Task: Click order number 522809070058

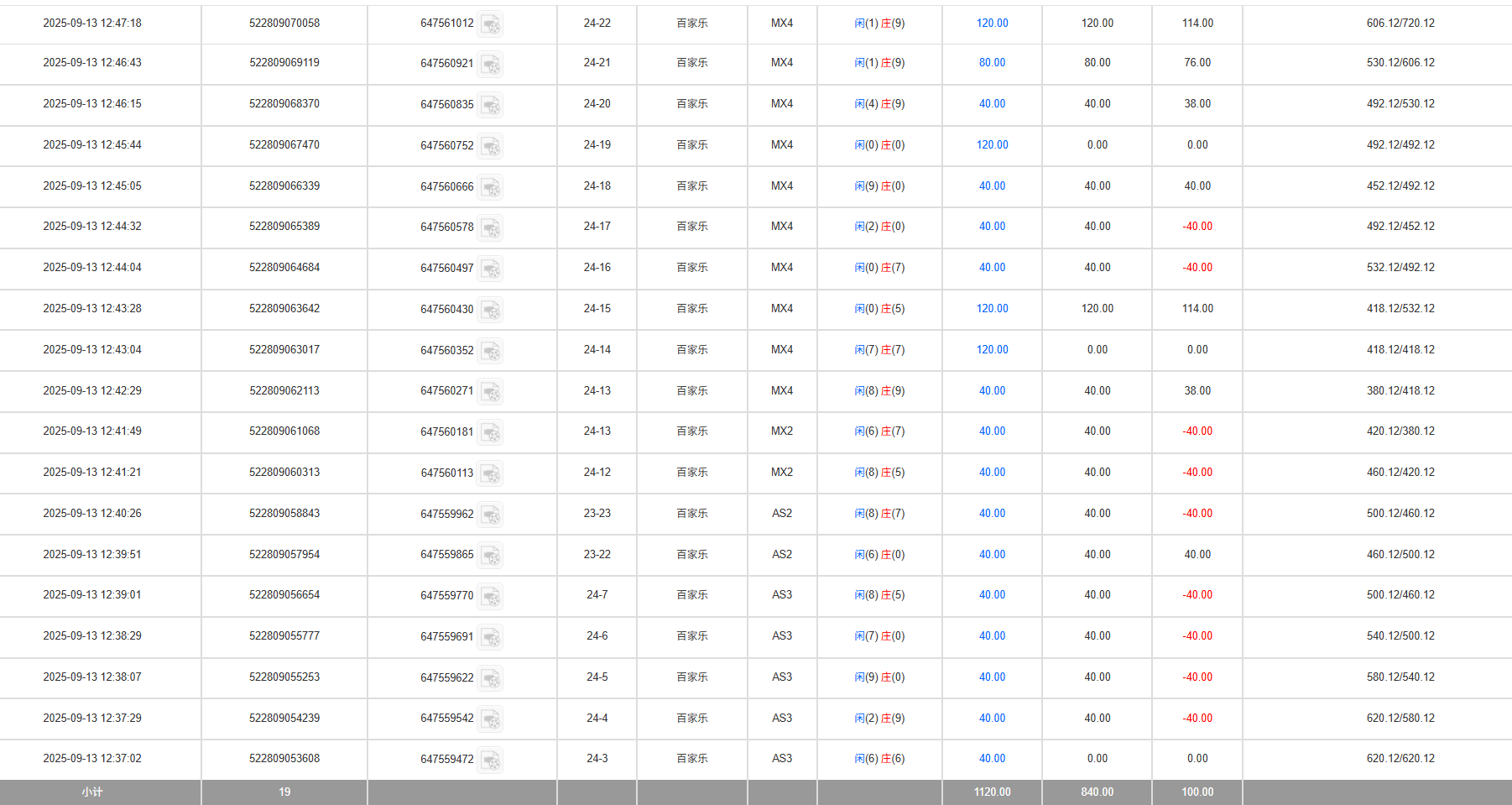Action: point(284,24)
